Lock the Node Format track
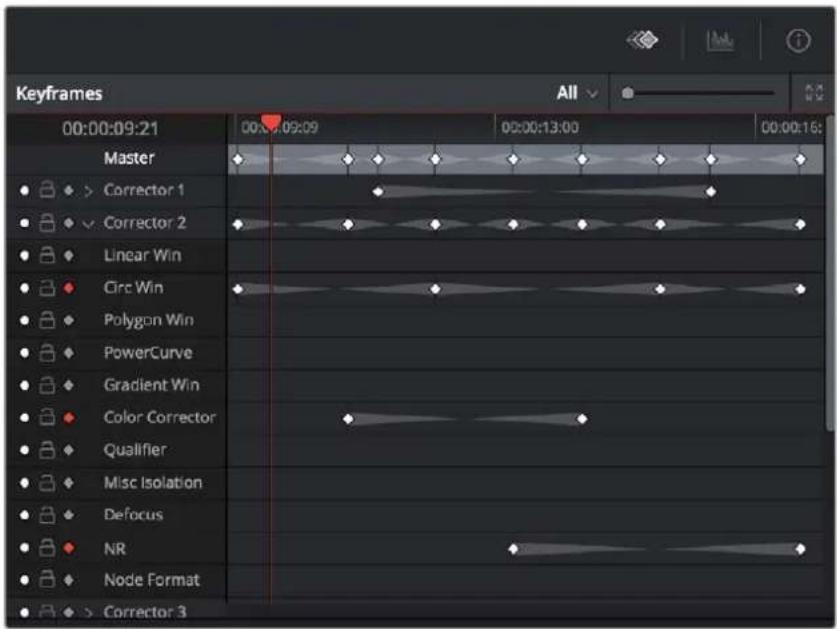Screen dimensions: 837x629 pyautogui.click(x=47, y=579)
